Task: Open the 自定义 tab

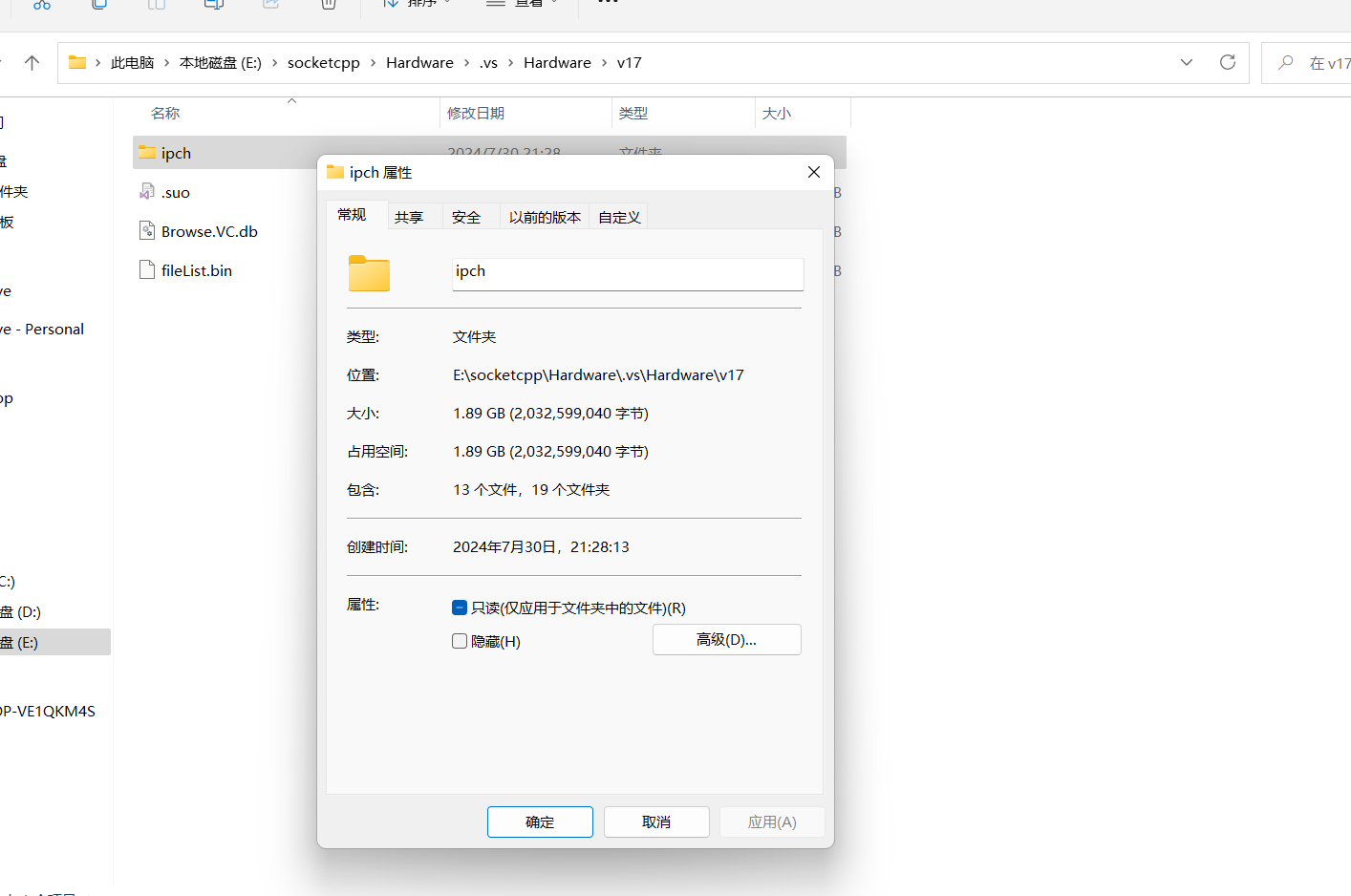Action: [x=619, y=217]
